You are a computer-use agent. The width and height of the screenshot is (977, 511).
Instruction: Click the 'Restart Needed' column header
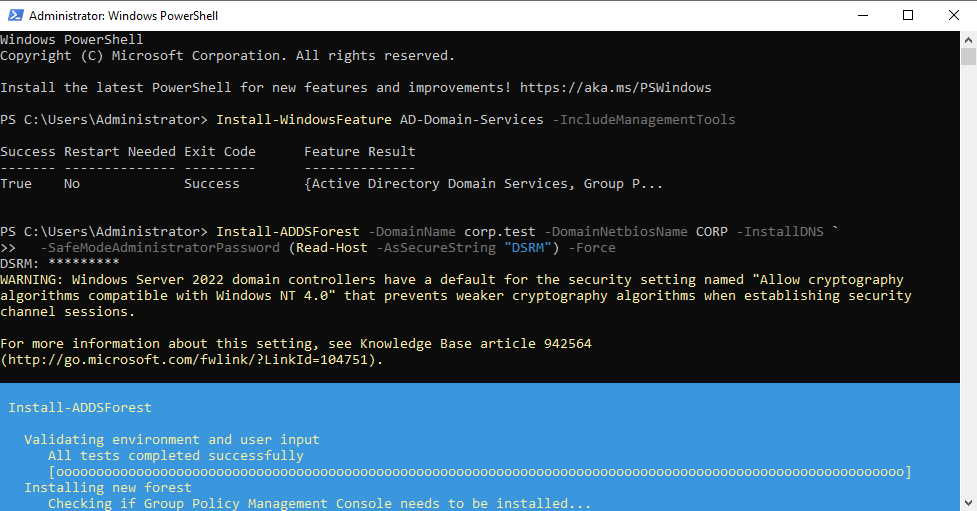pos(120,151)
